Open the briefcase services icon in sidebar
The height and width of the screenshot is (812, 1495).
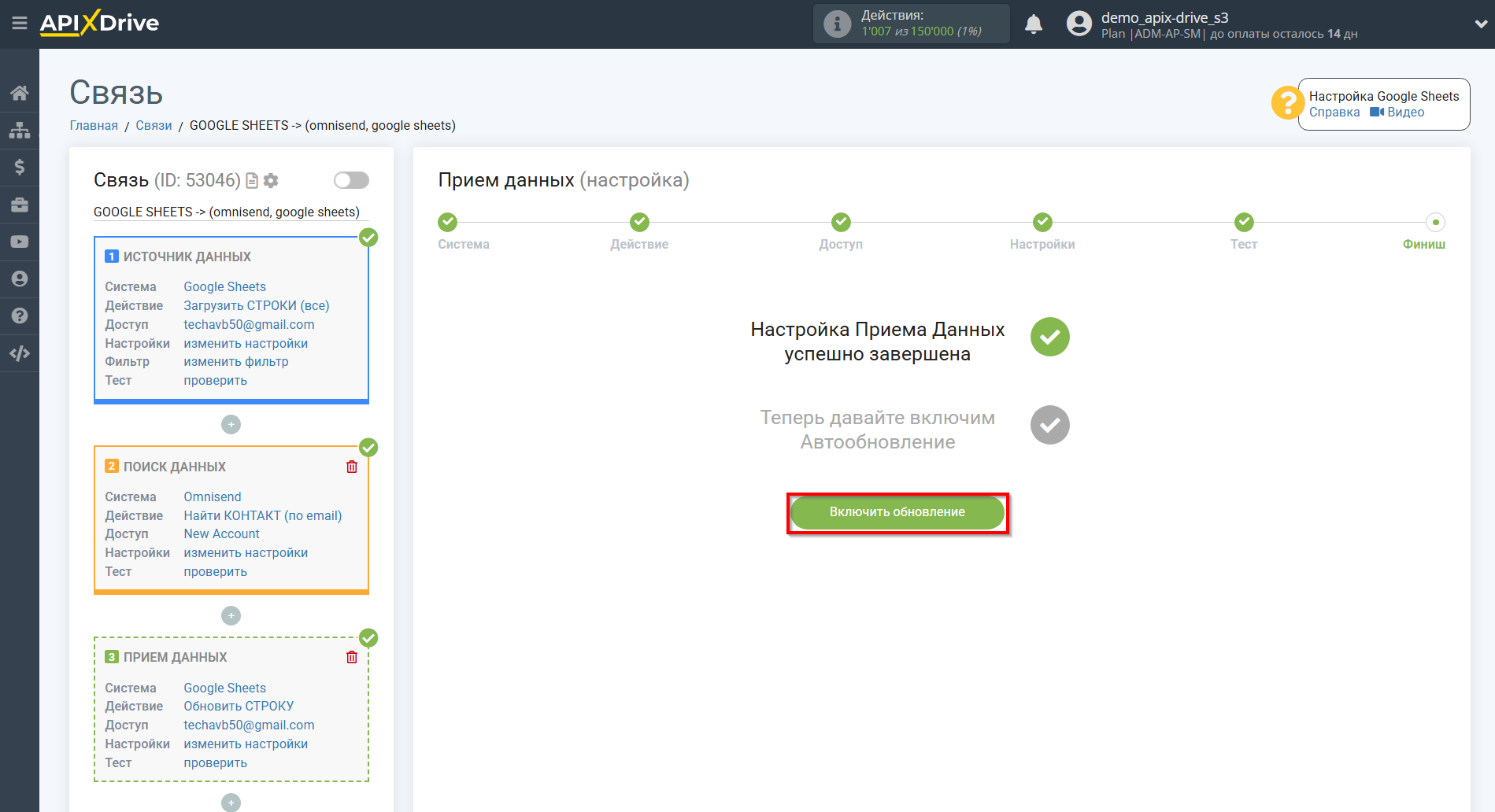pos(20,204)
